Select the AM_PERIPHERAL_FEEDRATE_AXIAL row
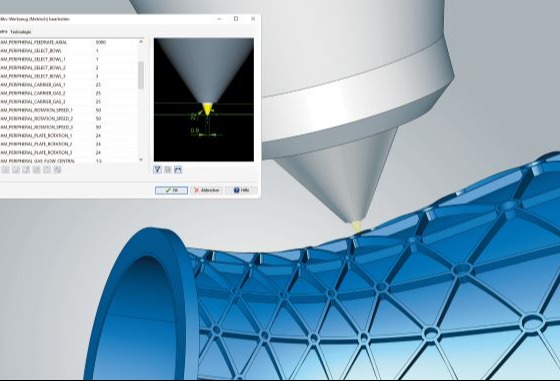The image size is (560, 381). [x=69, y=42]
